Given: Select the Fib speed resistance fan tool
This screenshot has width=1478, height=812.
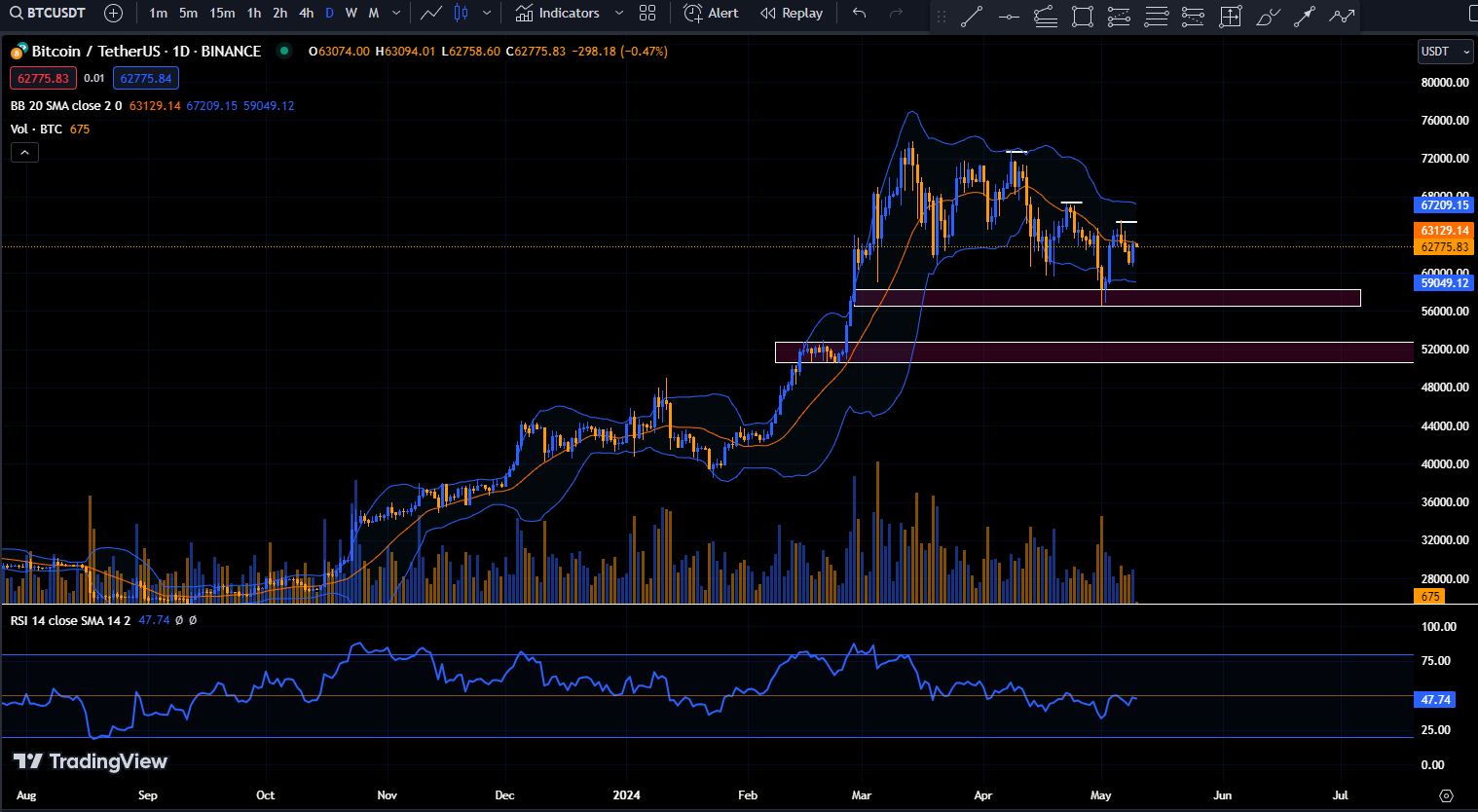Looking at the screenshot, I should (x=1046, y=16).
